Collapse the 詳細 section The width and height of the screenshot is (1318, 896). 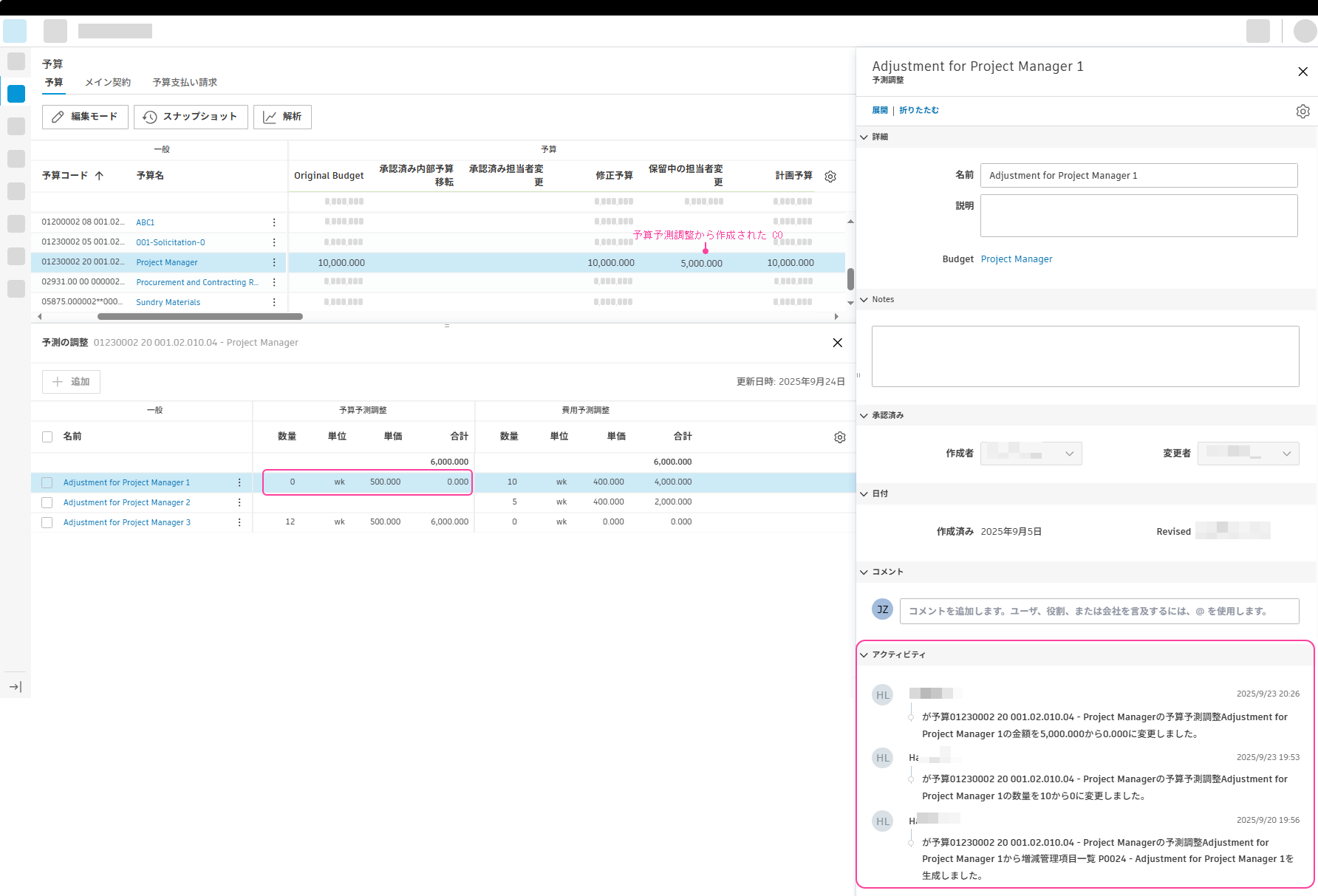(864, 137)
